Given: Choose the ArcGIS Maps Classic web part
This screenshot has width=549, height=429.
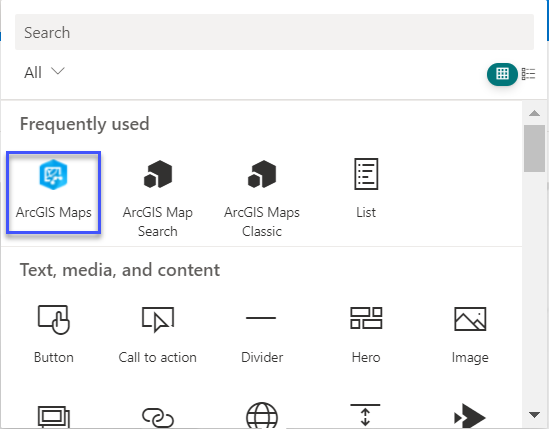Looking at the screenshot, I should pos(262,198).
